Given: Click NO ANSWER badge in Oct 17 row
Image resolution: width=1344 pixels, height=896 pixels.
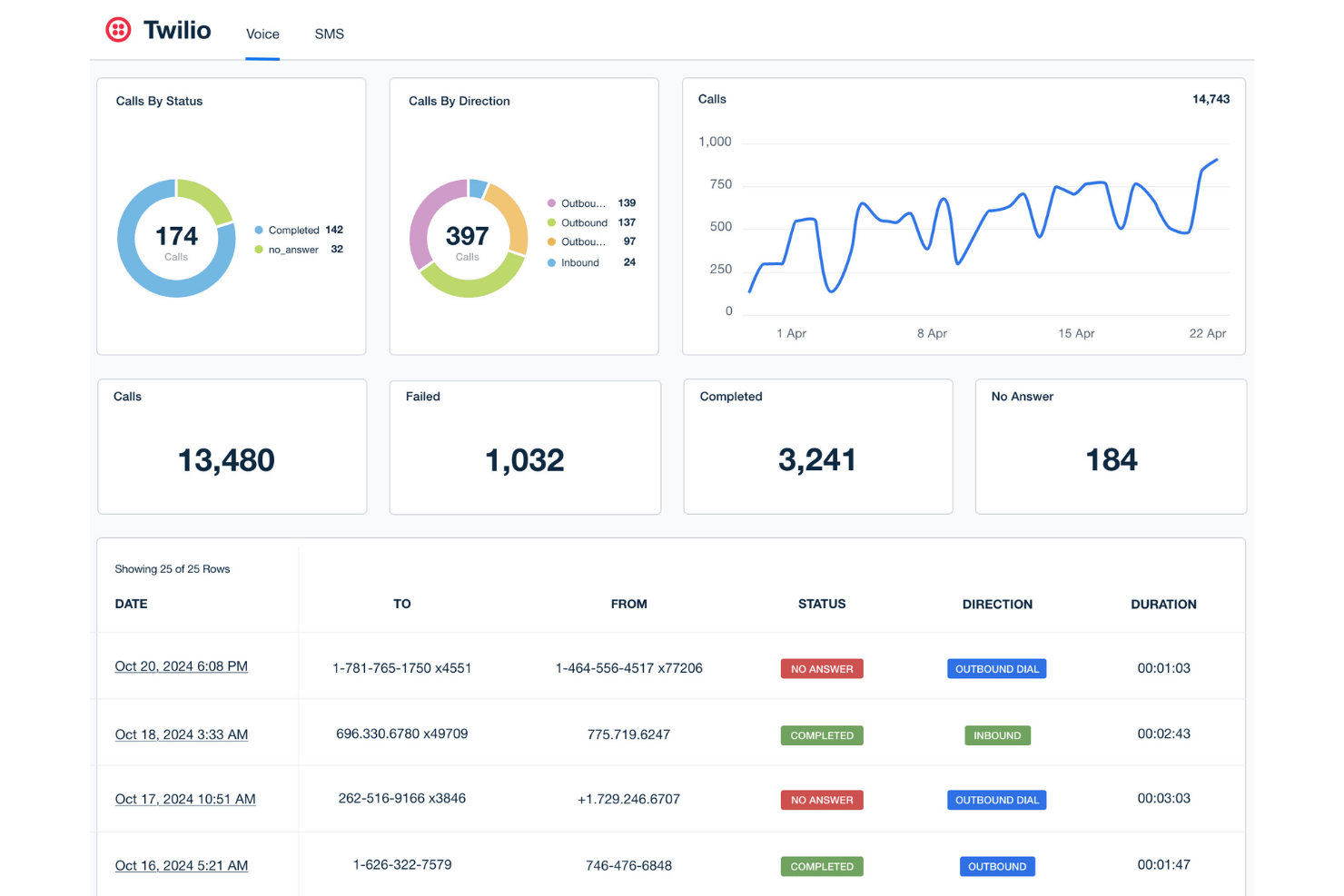Looking at the screenshot, I should coord(822,800).
